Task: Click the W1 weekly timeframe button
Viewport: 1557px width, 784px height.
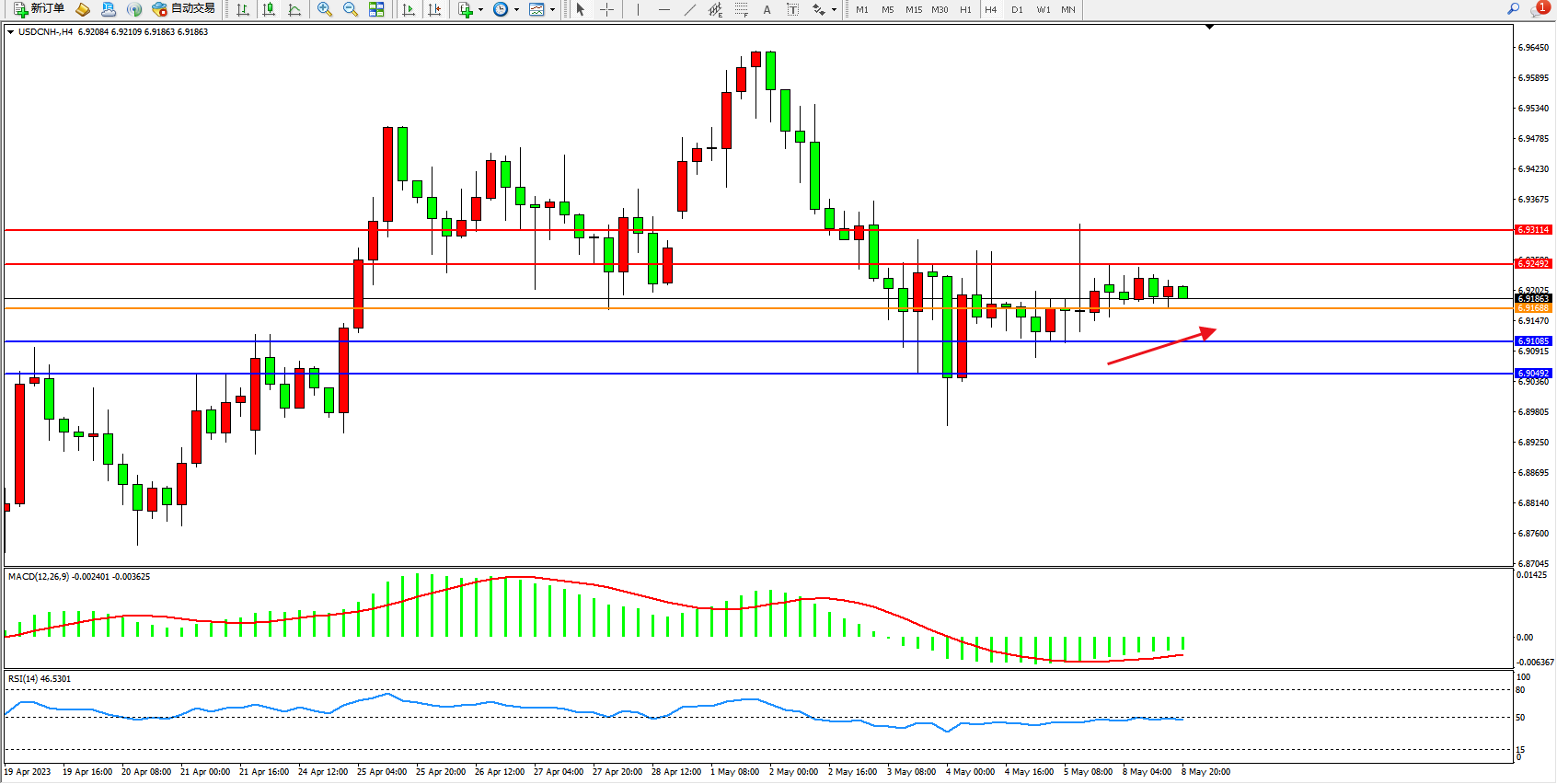Action: click(1043, 9)
